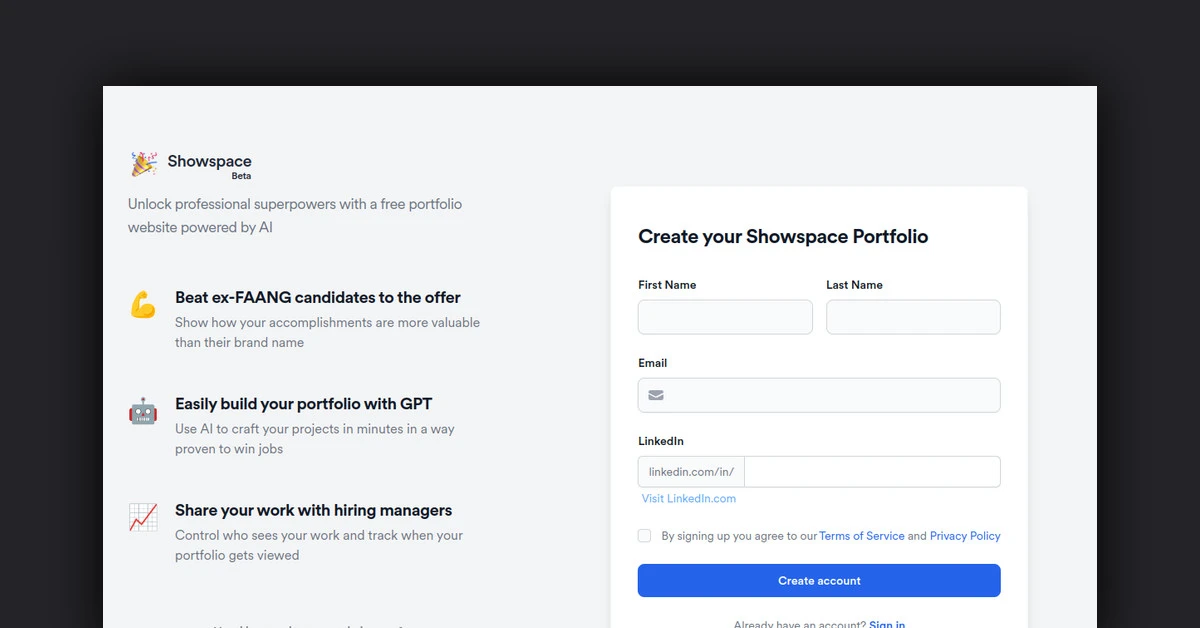Open the Visit LinkedIn.com link
The height and width of the screenshot is (628, 1200).
[x=689, y=498]
